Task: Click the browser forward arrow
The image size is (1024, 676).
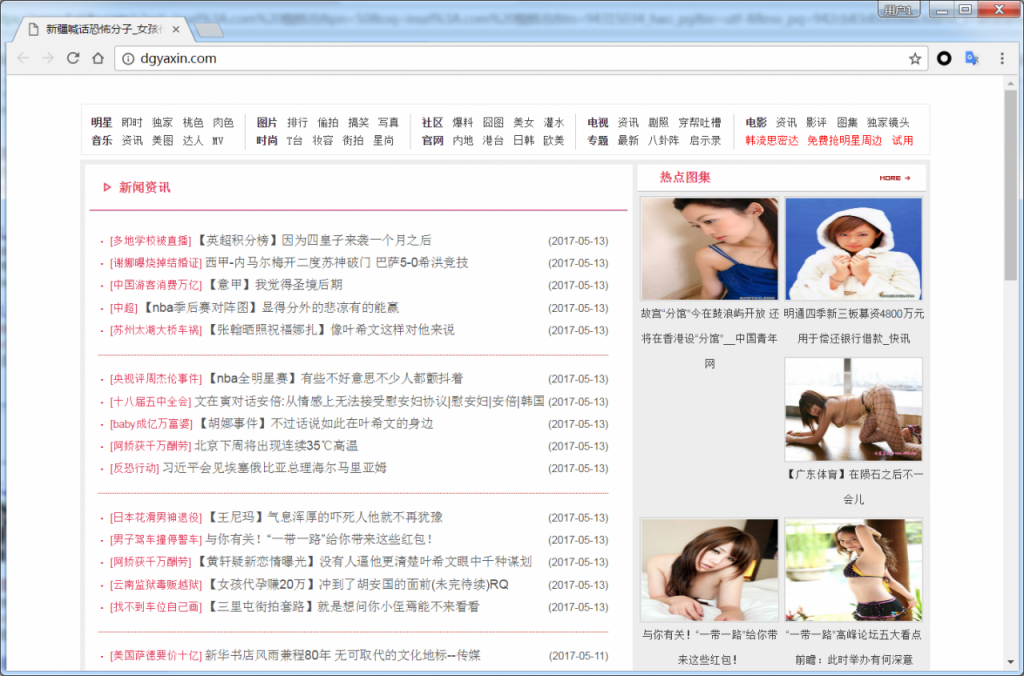Action: 48,58
